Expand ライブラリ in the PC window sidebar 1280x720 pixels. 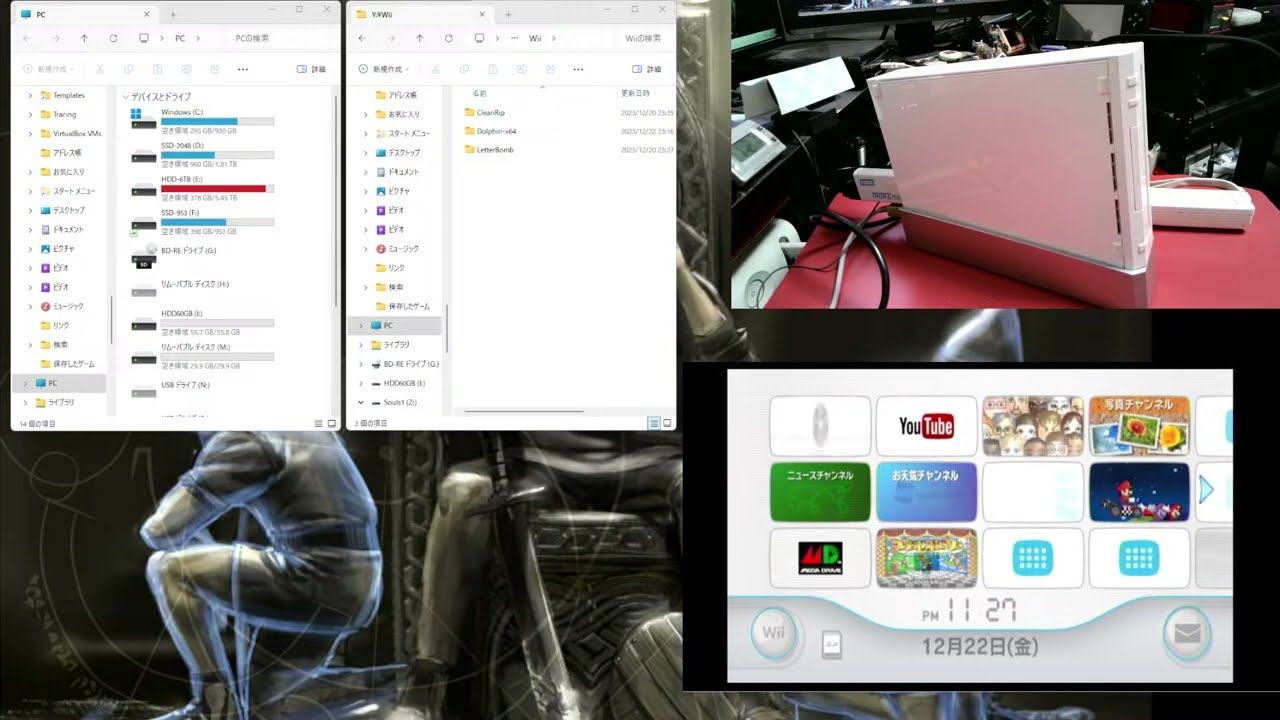tap(25, 402)
